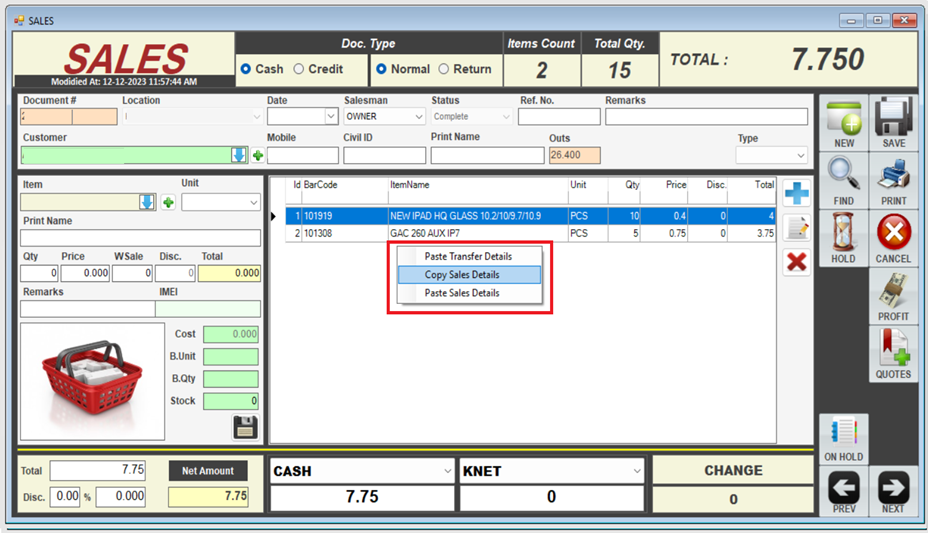This screenshot has height=533, width=928.
Task: Click the red X delete row icon
Action: (x=797, y=261)
